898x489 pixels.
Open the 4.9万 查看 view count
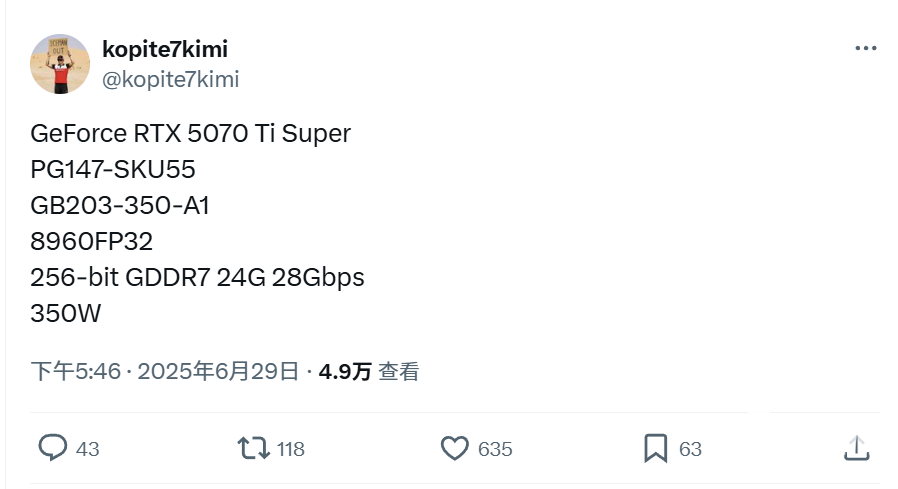click(369, 372)
